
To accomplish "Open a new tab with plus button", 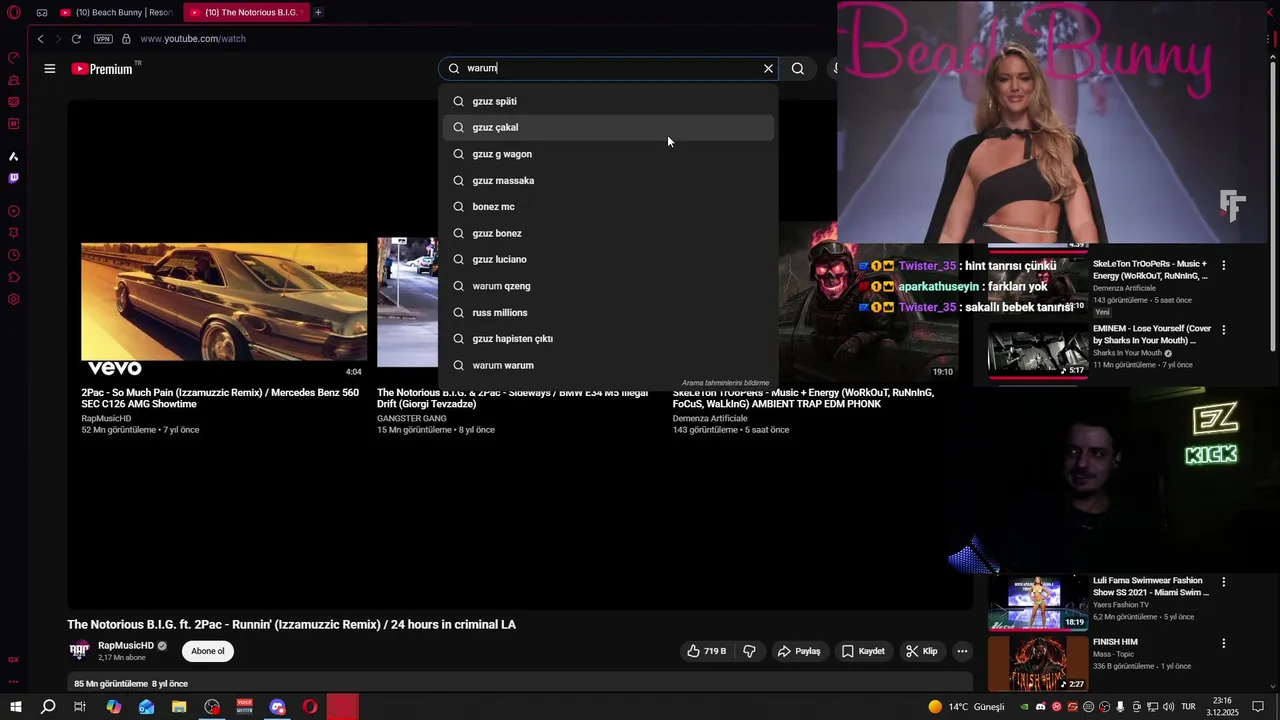I will pyautogui.click(x=318, y=12).
